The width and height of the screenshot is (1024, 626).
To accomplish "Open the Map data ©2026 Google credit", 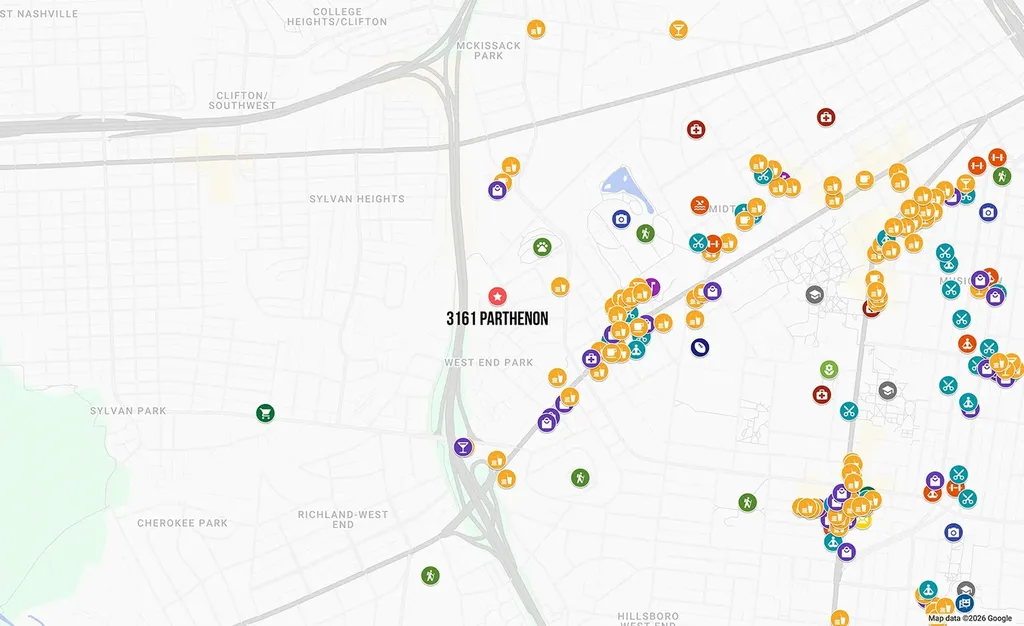I will pyautogui.click(x=970, y=618).
